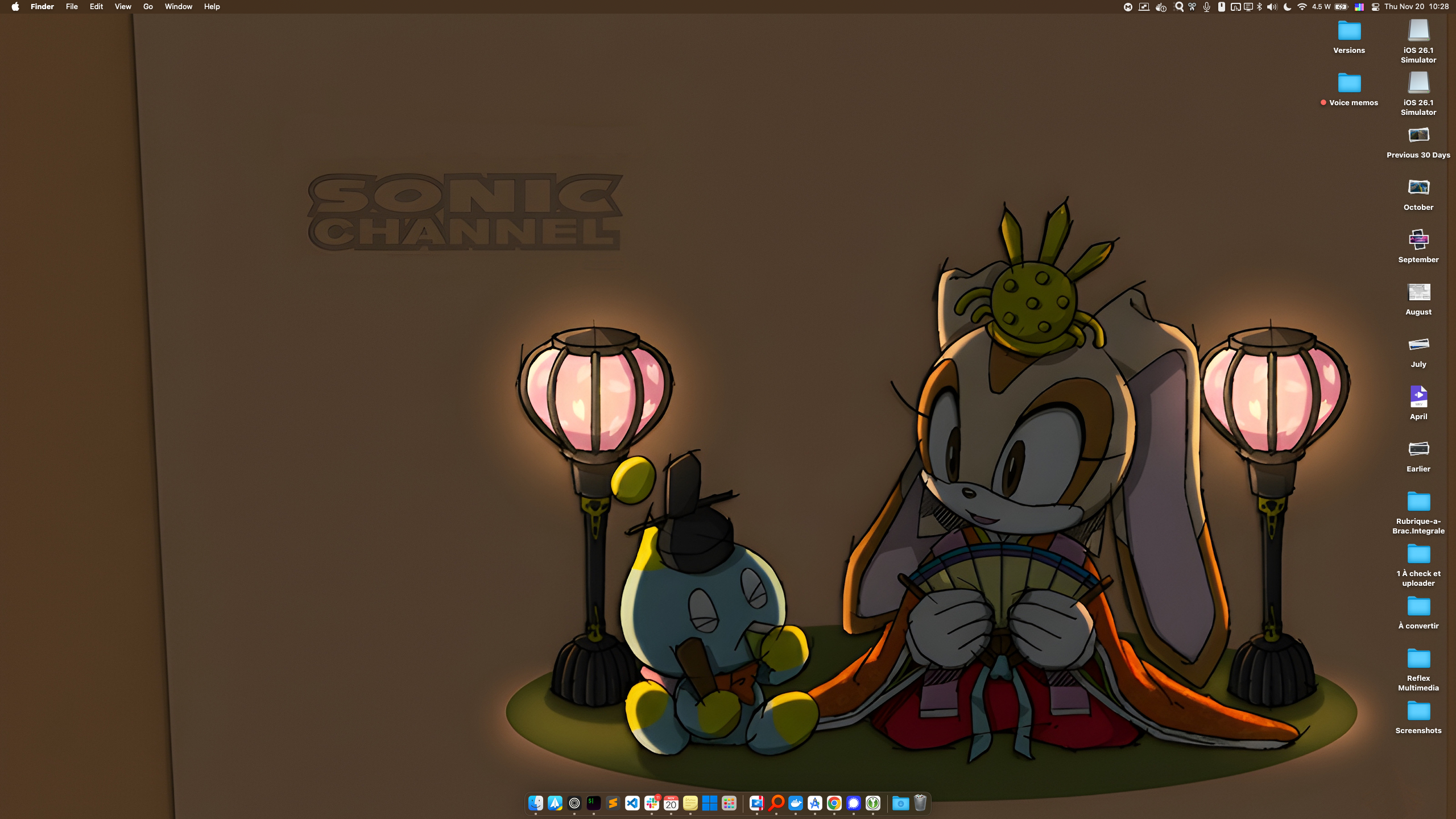The height and width of the screenshot is (819, 1456).
Task: Launch Signal messenger from the Dock
Action: pos(854,803)
